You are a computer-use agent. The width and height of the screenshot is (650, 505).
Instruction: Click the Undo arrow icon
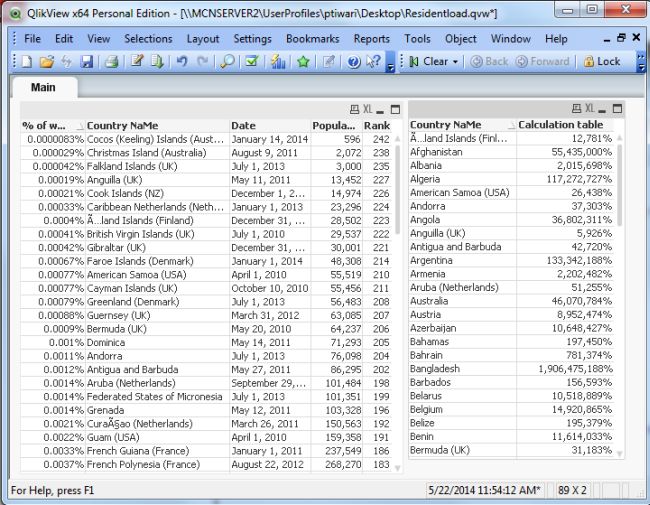click(182, 61)
